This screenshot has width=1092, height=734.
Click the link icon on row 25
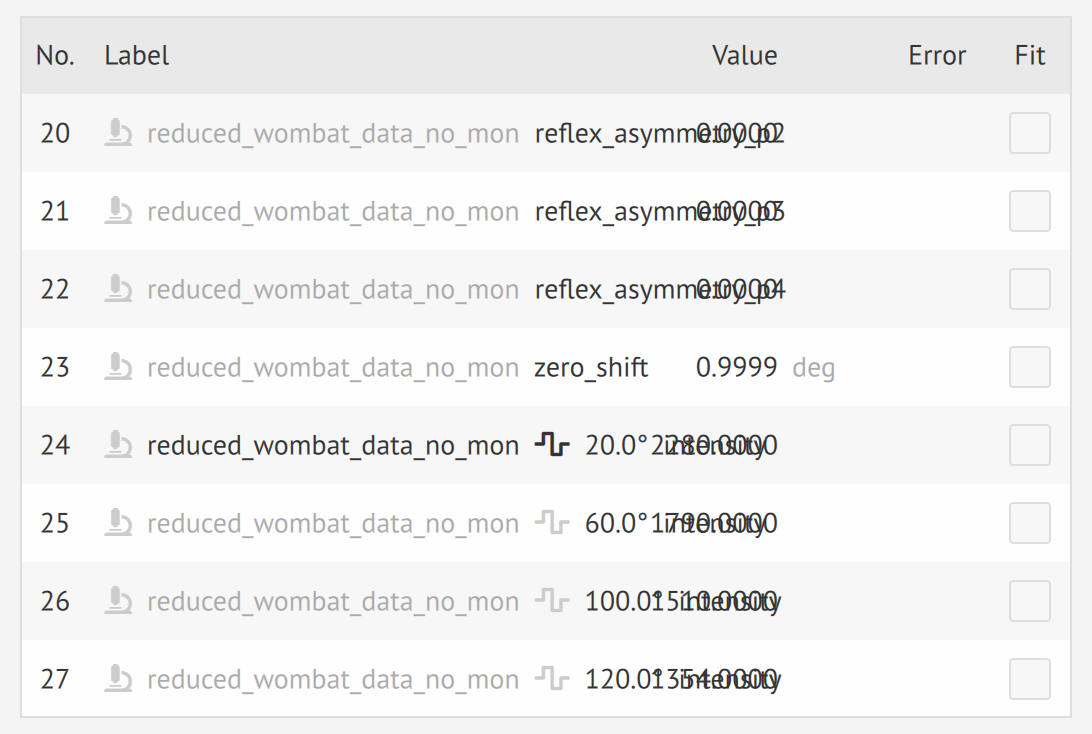117,523
